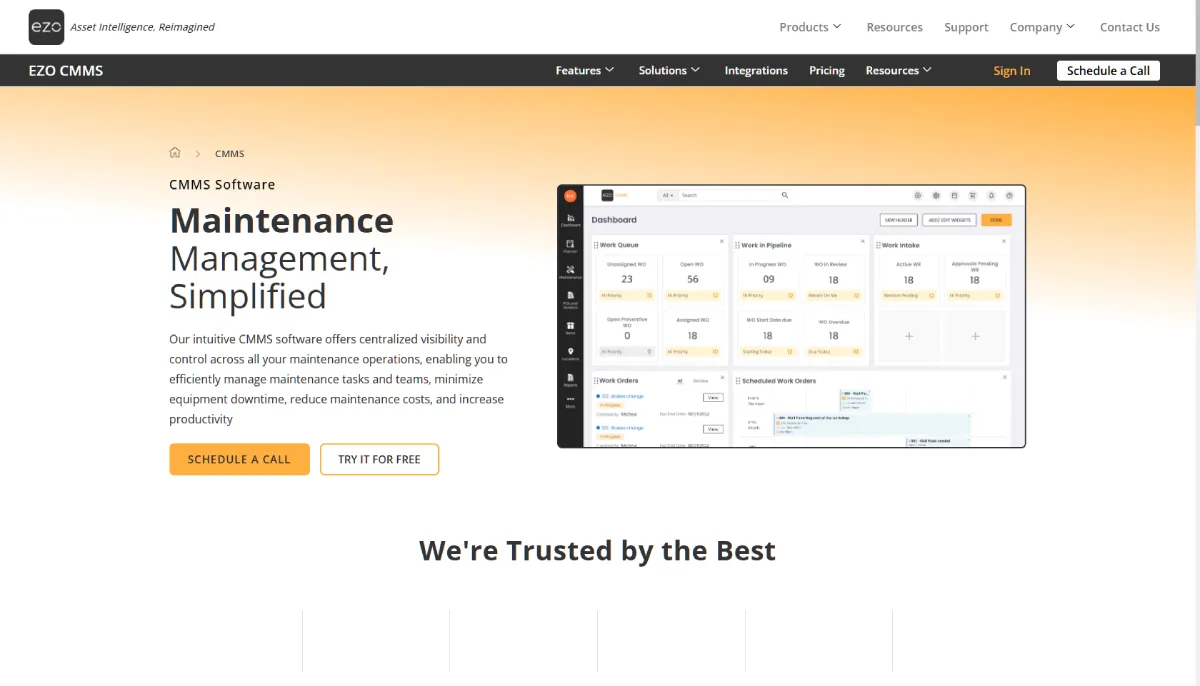Image resolution: width=1200 pixels, height=686 pixels.
Task: Expand Resources dropdown in the EZO CMMS bar
Action: pyautogui.click(x=898, y=70)
